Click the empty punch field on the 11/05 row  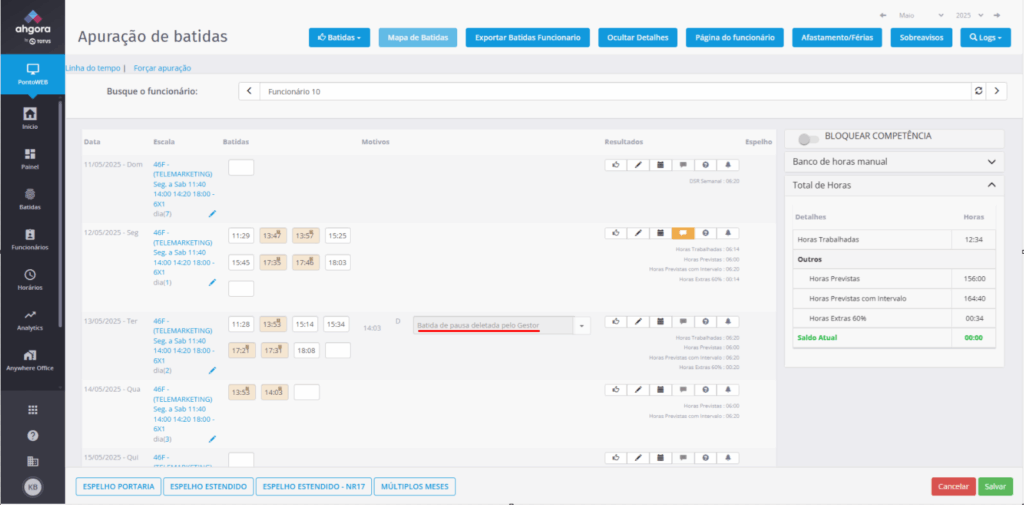click(x=241, y=167)
